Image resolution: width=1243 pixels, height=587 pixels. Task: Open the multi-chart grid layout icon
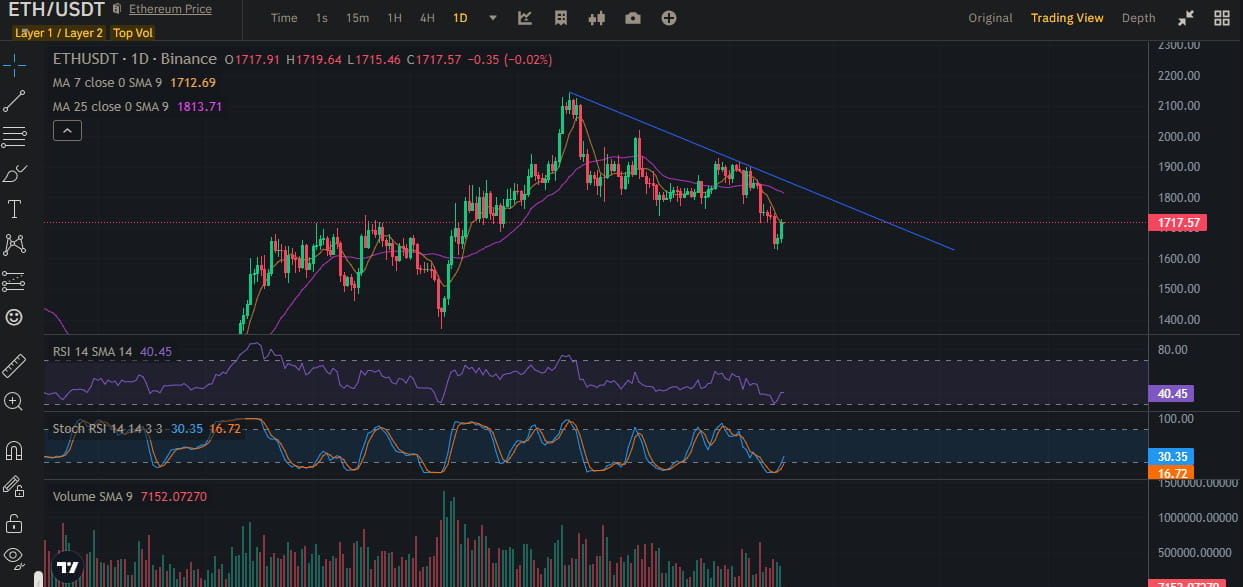[x=1221, y=18]
